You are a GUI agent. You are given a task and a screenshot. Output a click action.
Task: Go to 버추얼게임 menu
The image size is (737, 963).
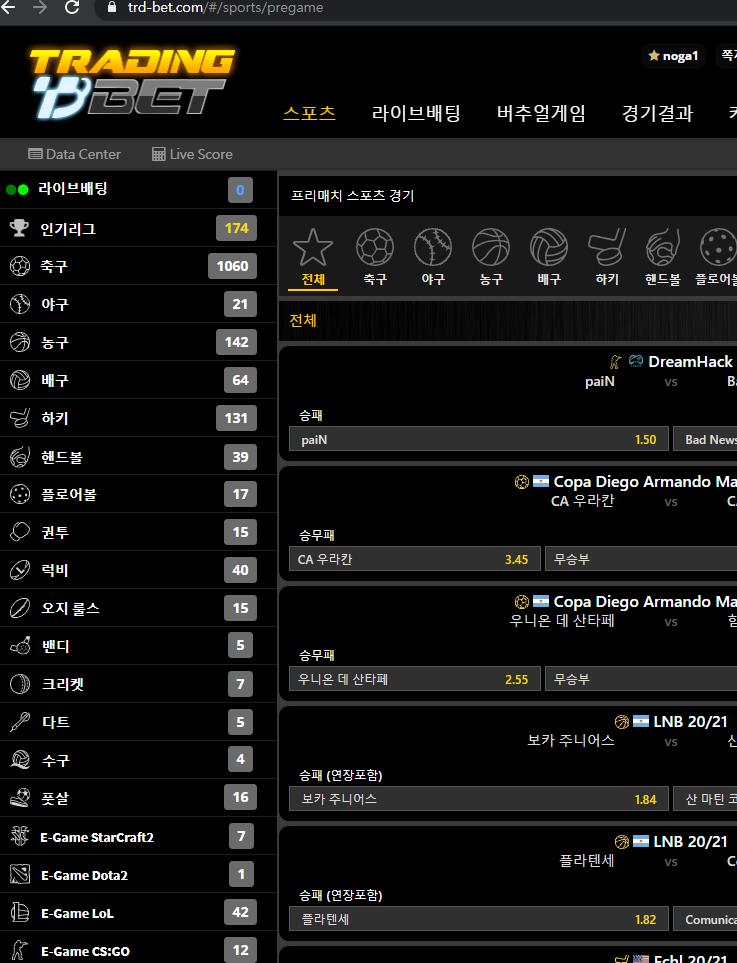click(x=541, y=113)
